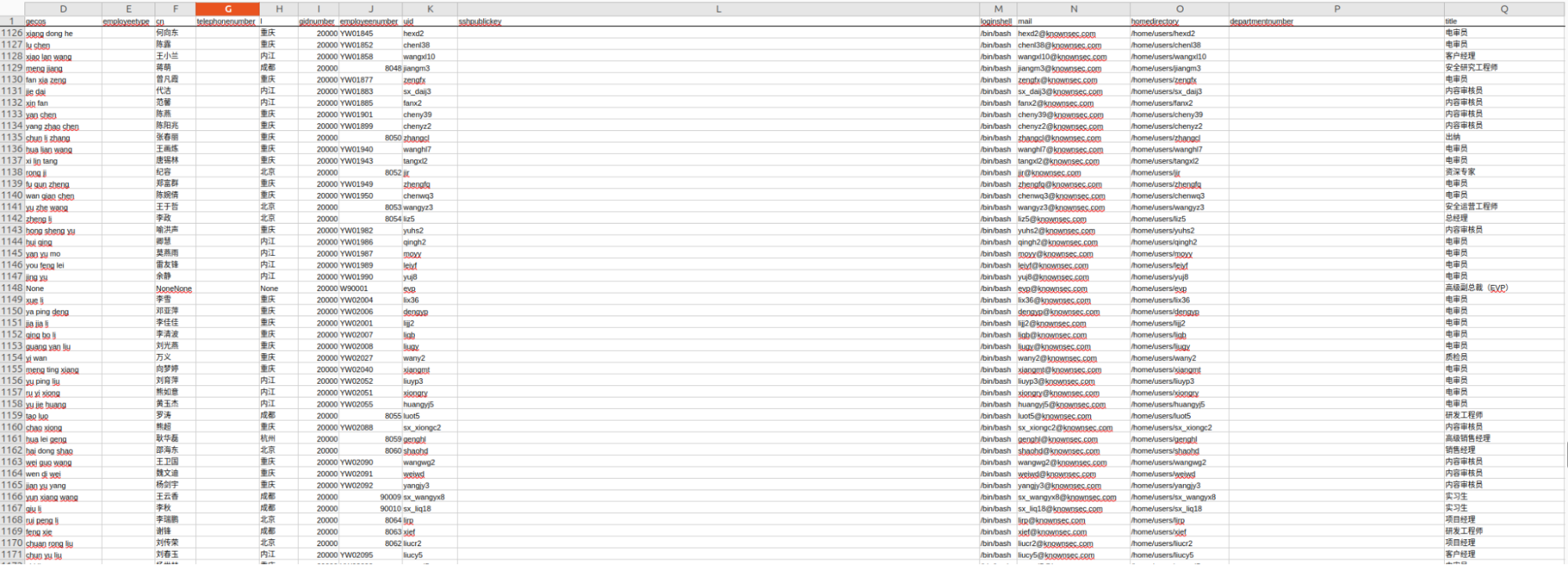Select column G header
1568x565 pixels.
[227, 9]
